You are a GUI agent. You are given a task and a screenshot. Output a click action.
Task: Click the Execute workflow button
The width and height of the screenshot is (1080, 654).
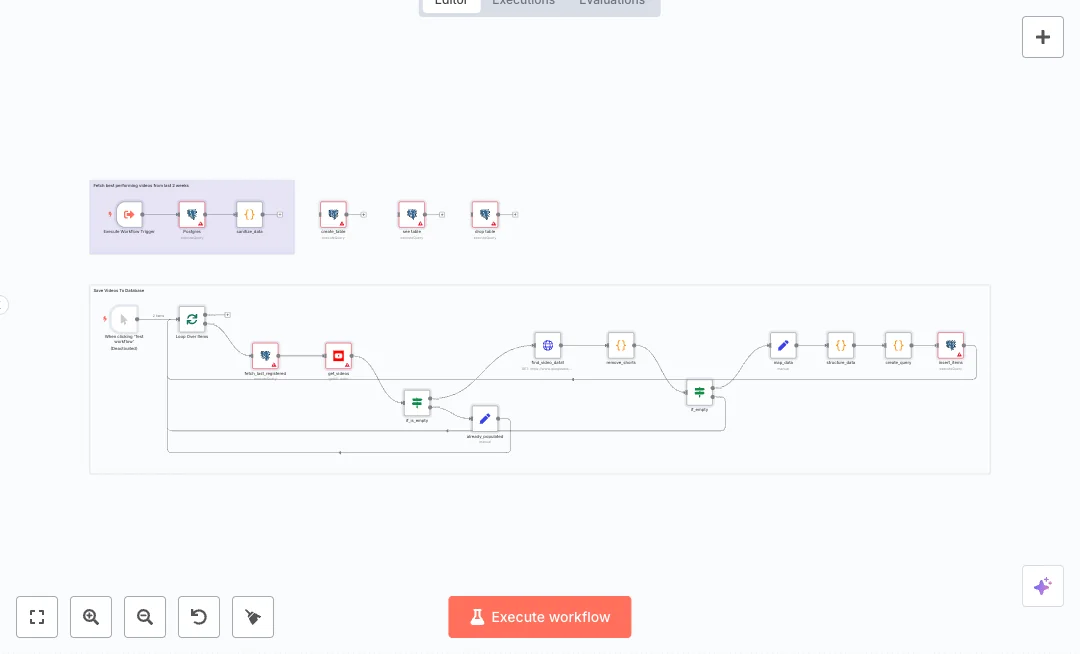pyautogui.click(x=539, y=617)
